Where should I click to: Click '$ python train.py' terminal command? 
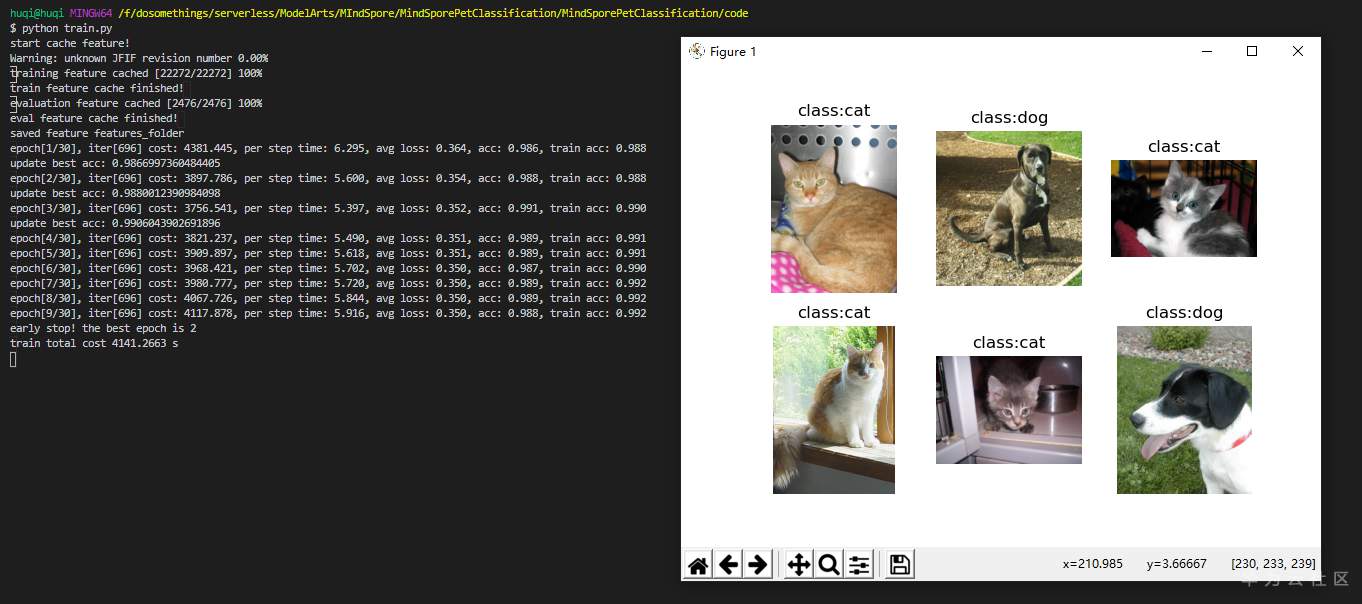[x=61, y=28]
